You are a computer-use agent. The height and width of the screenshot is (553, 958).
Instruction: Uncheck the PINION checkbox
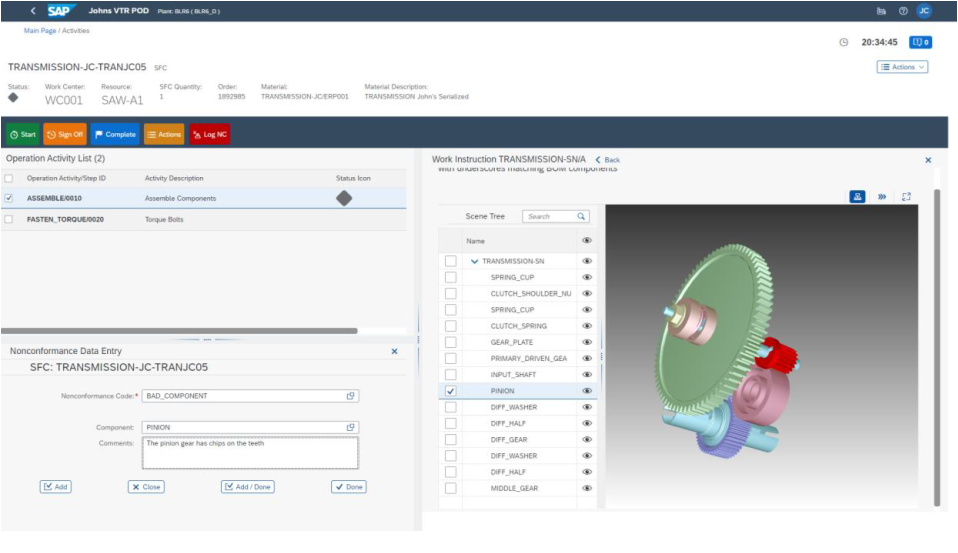pyautogui.click(x=450, y=390)
